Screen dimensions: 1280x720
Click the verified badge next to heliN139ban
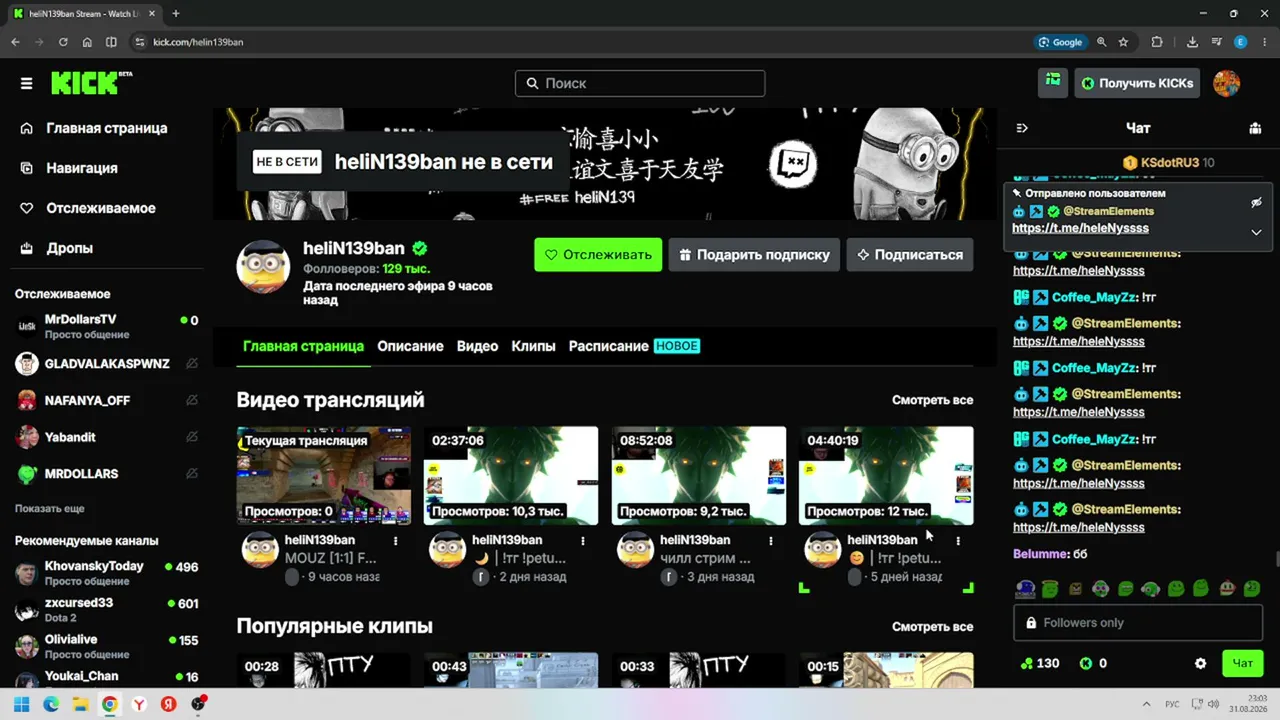tap(420, 248)
